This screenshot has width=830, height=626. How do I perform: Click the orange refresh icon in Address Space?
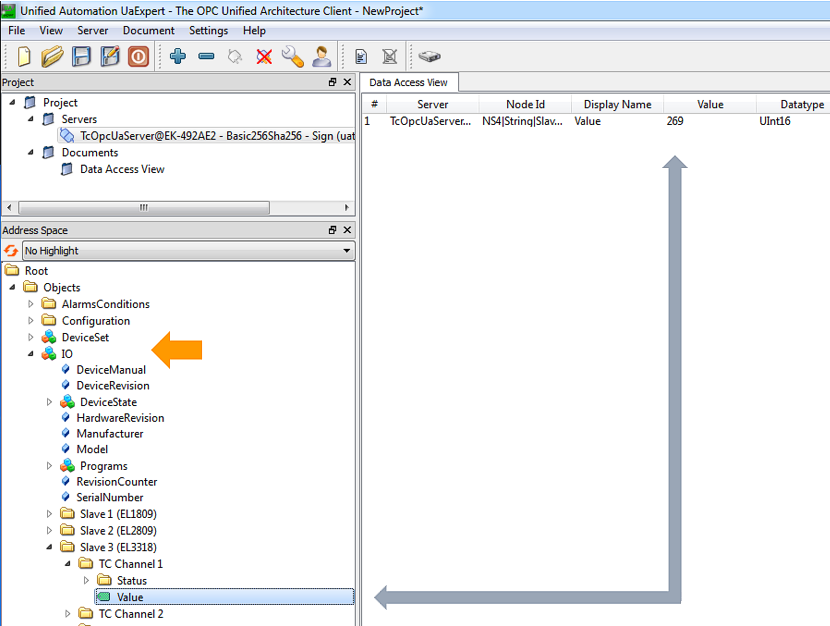point(11,250)
